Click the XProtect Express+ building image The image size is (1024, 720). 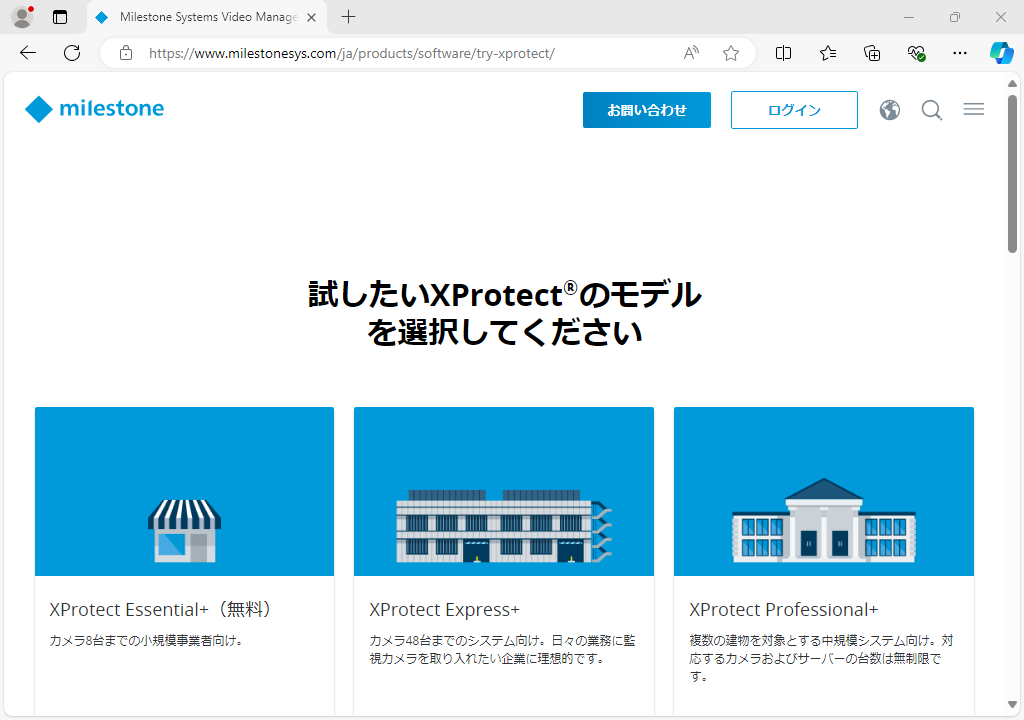pyautogui.click(x=504, y=491)
